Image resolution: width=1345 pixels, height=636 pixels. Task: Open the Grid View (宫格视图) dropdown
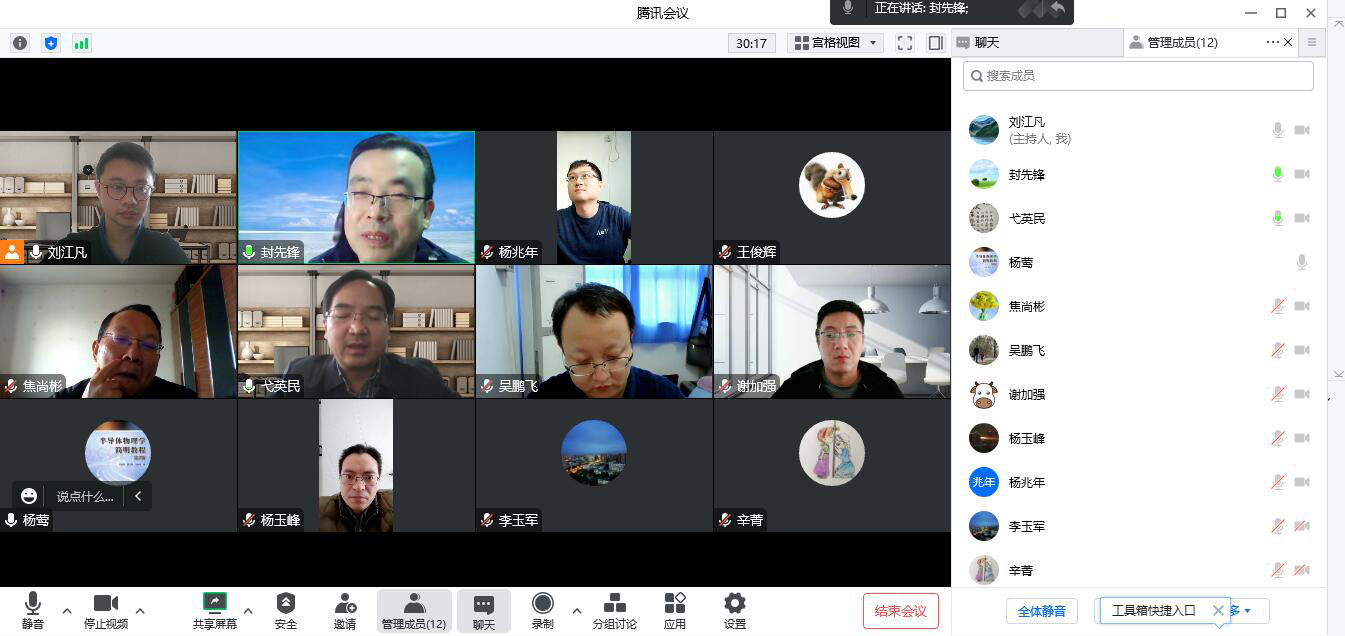coord(835,43)
